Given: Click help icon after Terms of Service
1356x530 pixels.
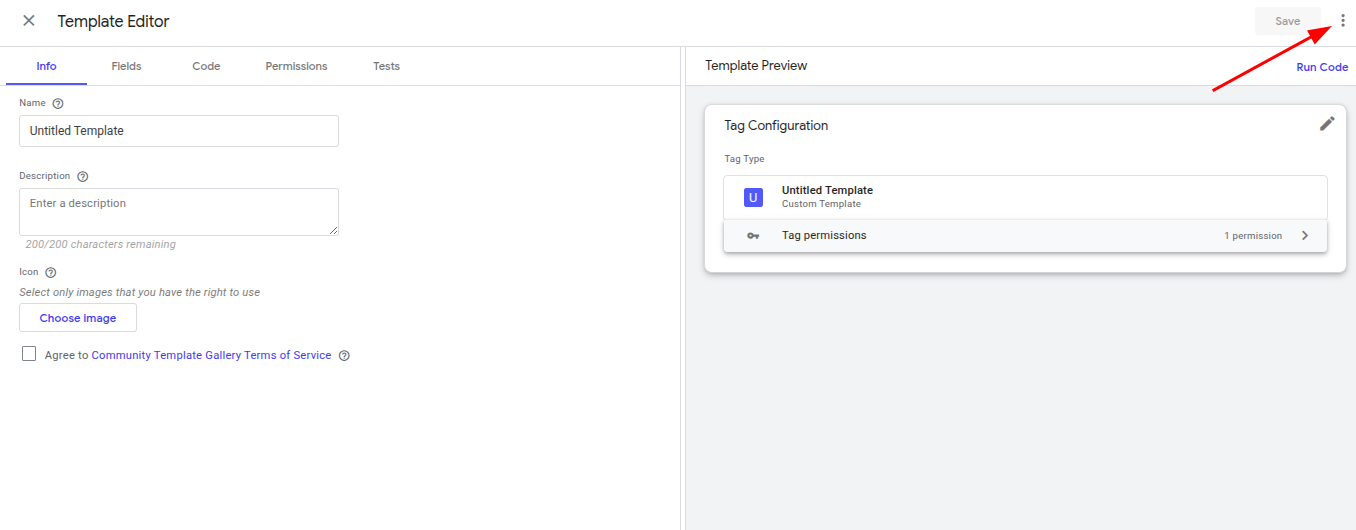Looking at the screenshot, I should pos(344,355).
